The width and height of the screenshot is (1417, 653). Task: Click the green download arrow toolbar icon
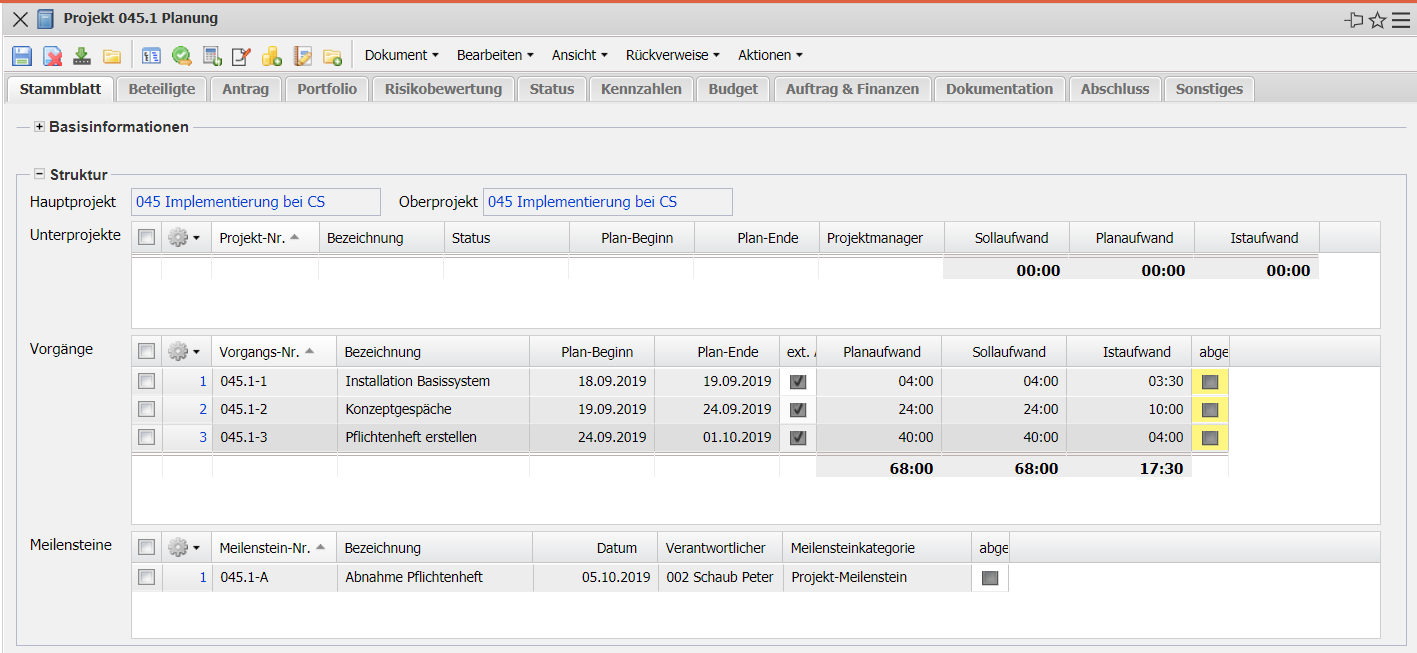point(82,56)
